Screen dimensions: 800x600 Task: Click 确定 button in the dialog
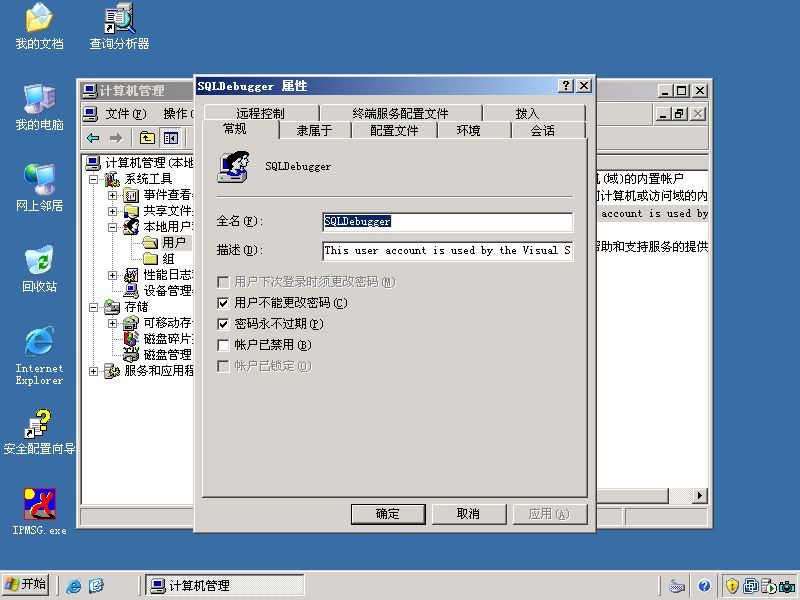click(x=388, y=514)
